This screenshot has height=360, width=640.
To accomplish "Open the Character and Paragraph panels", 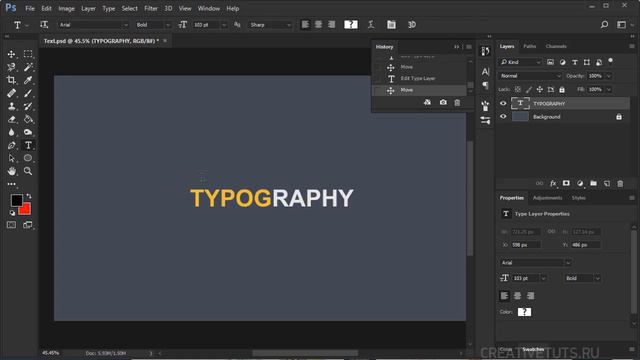I will point(391,25).
